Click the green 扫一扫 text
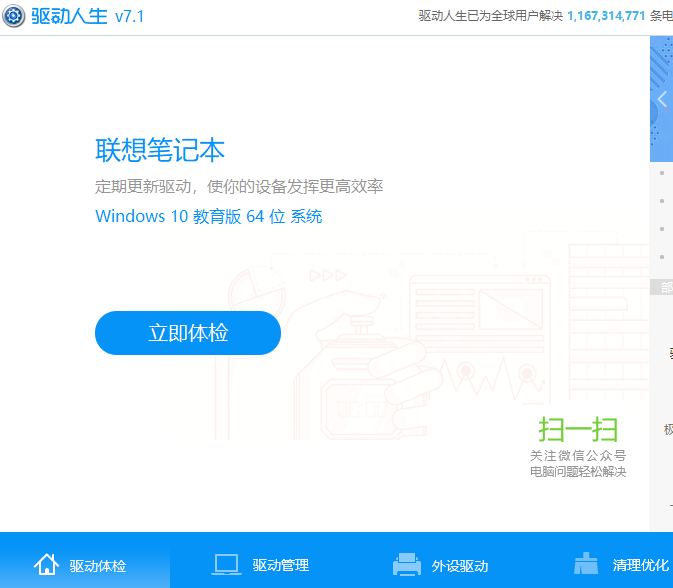Image resolution: width=673 pixels, height=588 pixels. pyautogui.click(x=578, y=429)
